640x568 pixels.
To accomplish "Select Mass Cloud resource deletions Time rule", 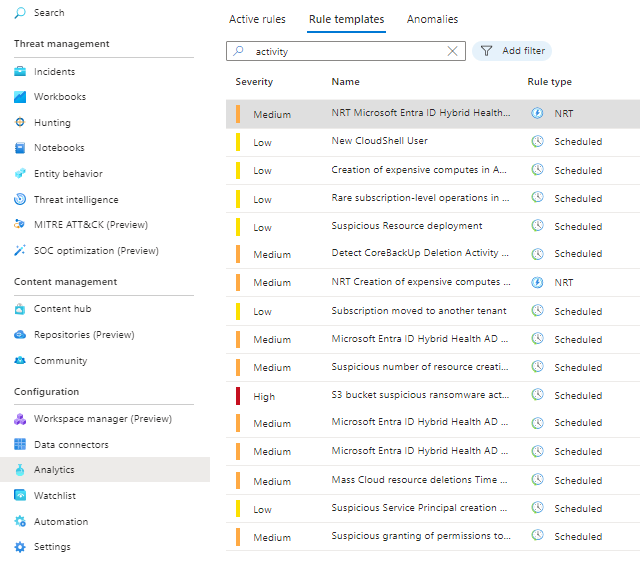I will tap(419, 480).
